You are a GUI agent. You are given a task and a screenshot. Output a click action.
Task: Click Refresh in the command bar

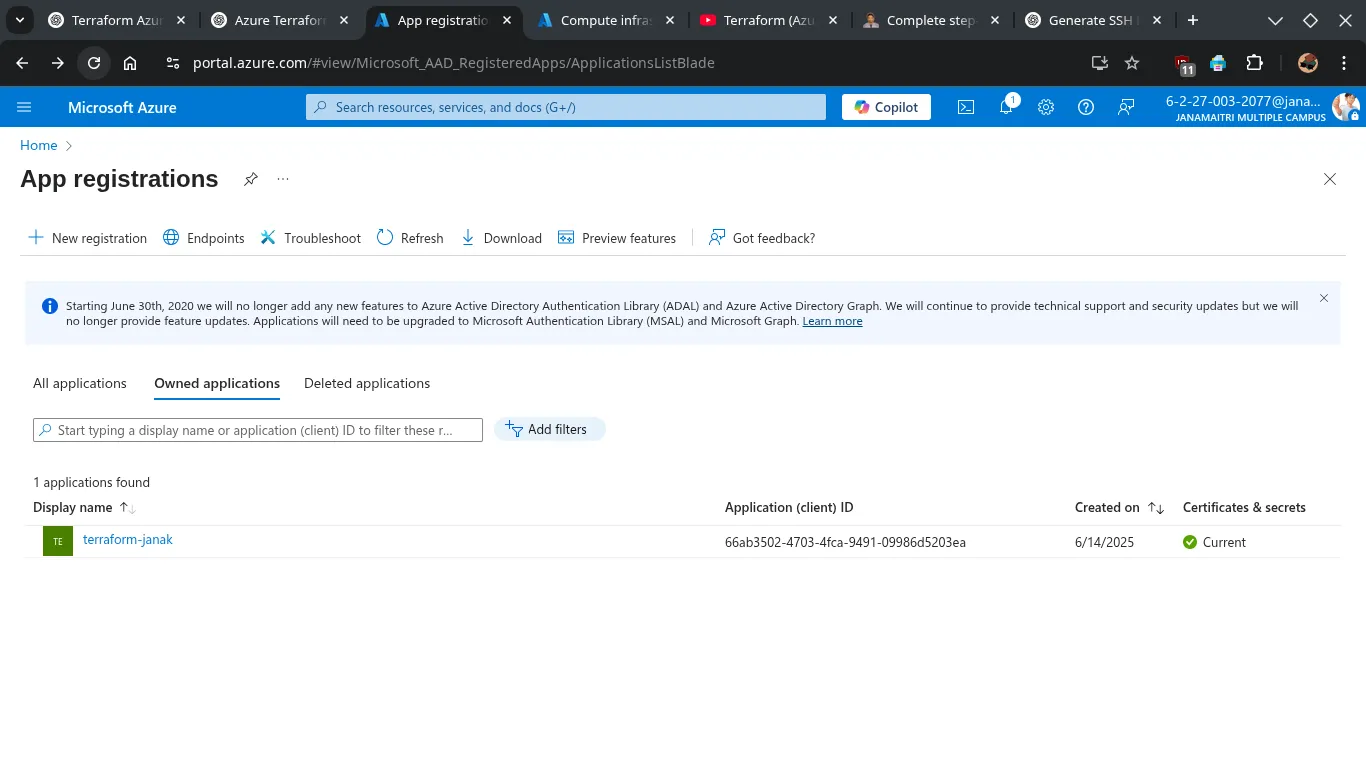point(410,238)
